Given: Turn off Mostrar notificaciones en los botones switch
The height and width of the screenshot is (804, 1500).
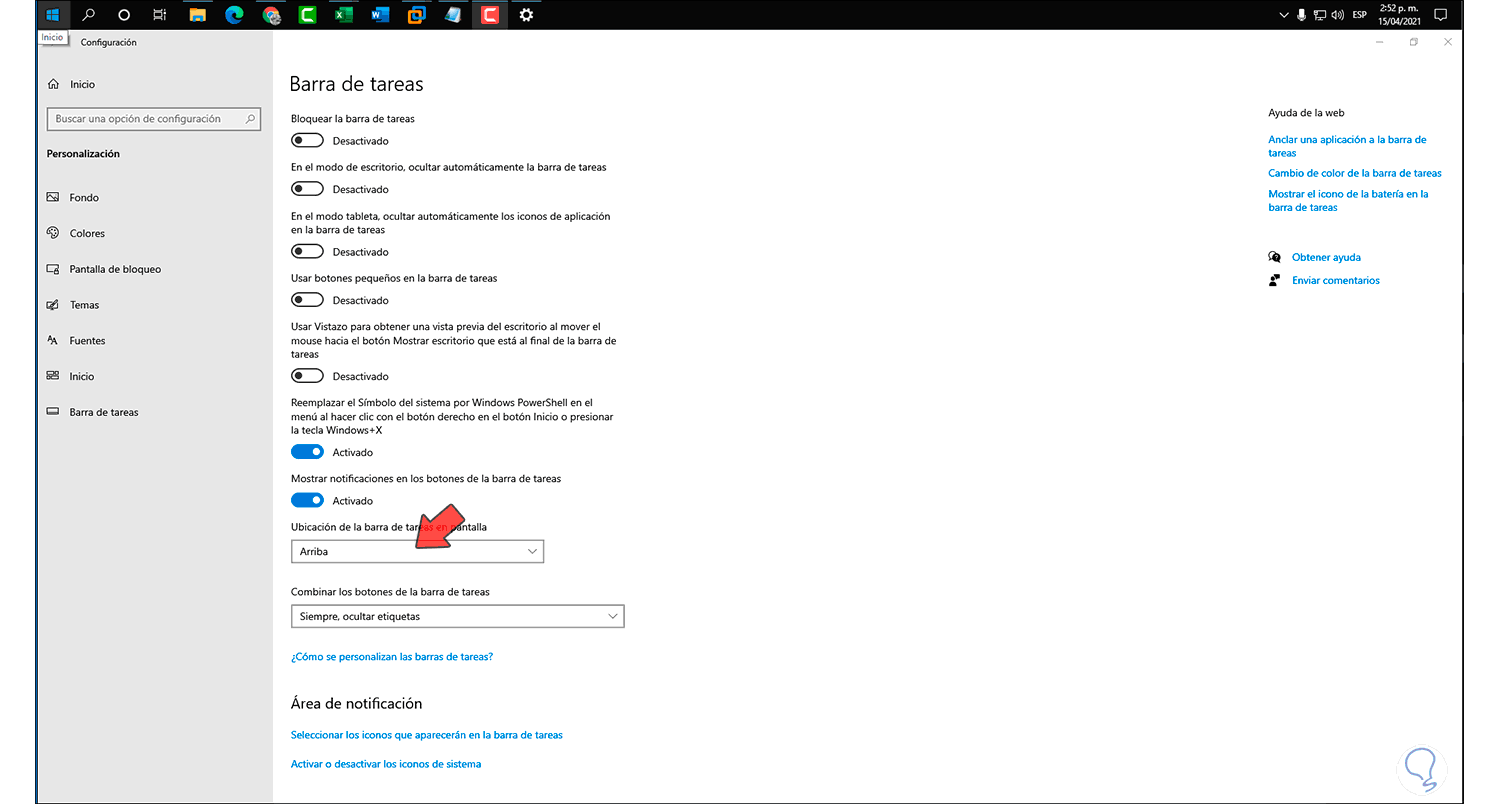Looking at the screenshot, I should 307,500.
